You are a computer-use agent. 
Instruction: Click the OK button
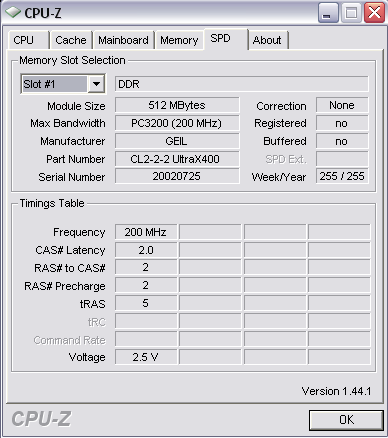(x=346, y=420)
